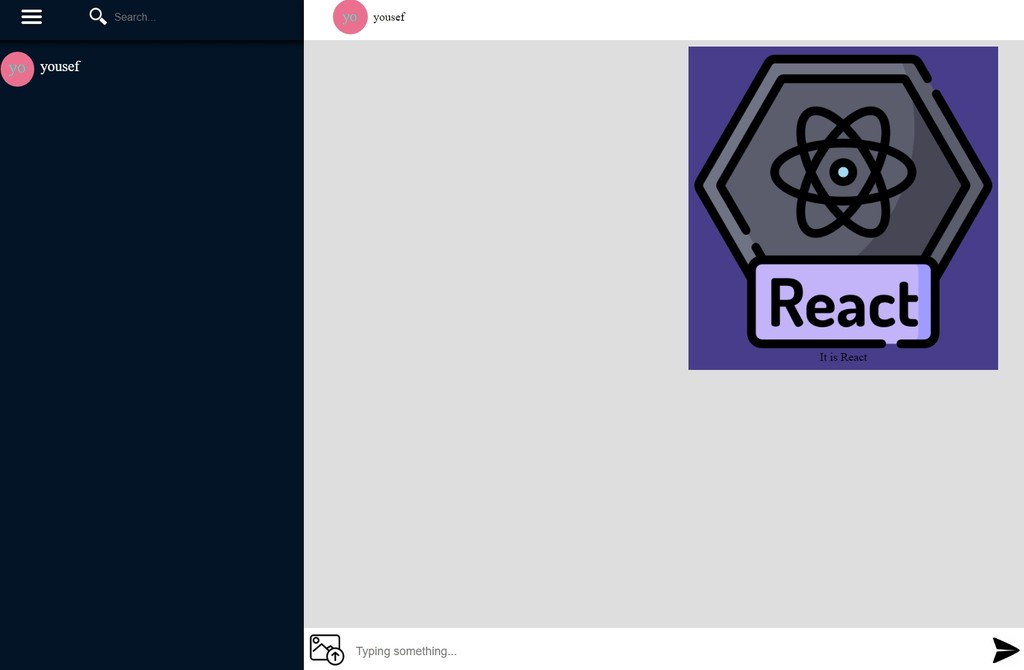Open the yousef chat name in sidebar
This screenshot has height=670, width=1024.
tap(59, 67)
